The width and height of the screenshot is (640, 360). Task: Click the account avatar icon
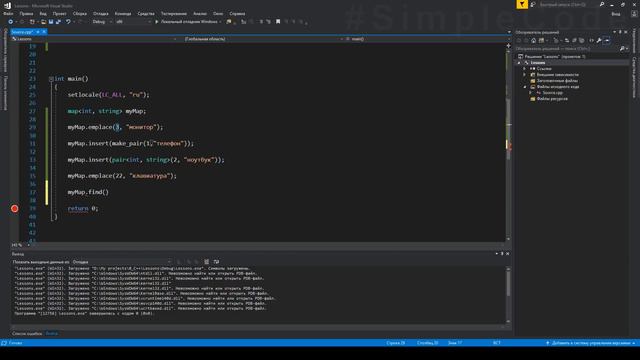tap(634, 14)
